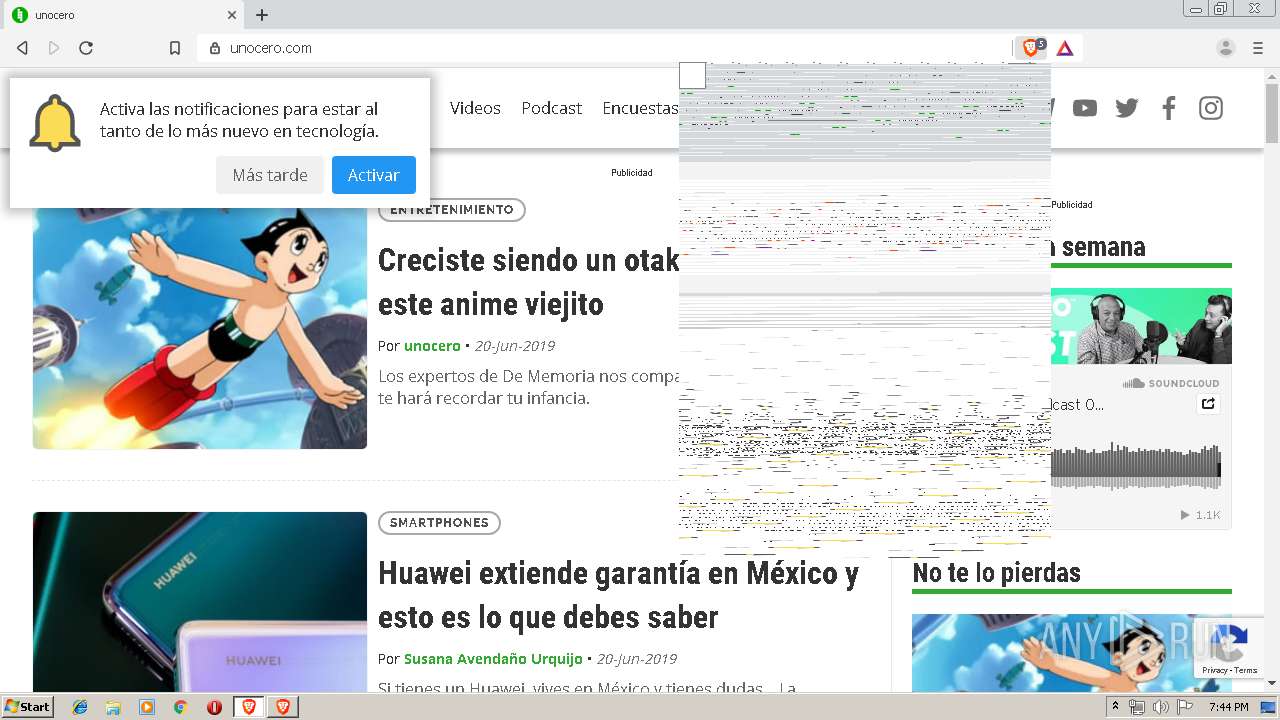The height and width of the screenshot is (720, 1280).
Task: Open Brave Rewards triangle icon
Action: 1065,48
